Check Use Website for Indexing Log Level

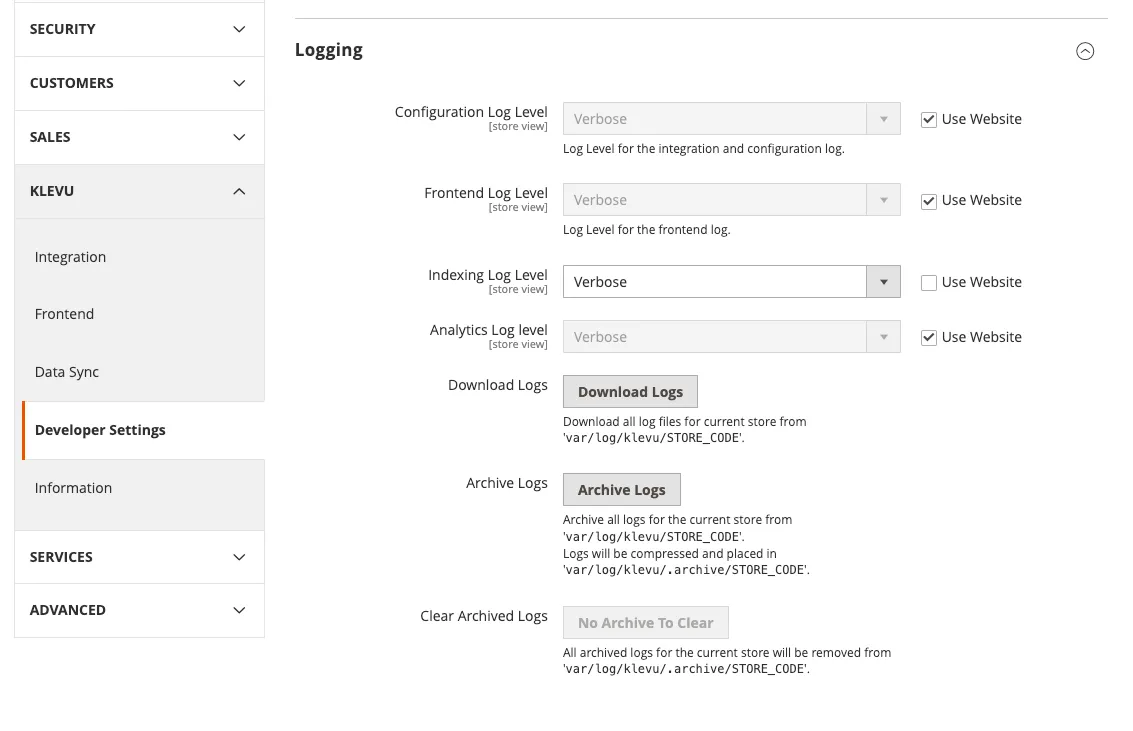929,283
